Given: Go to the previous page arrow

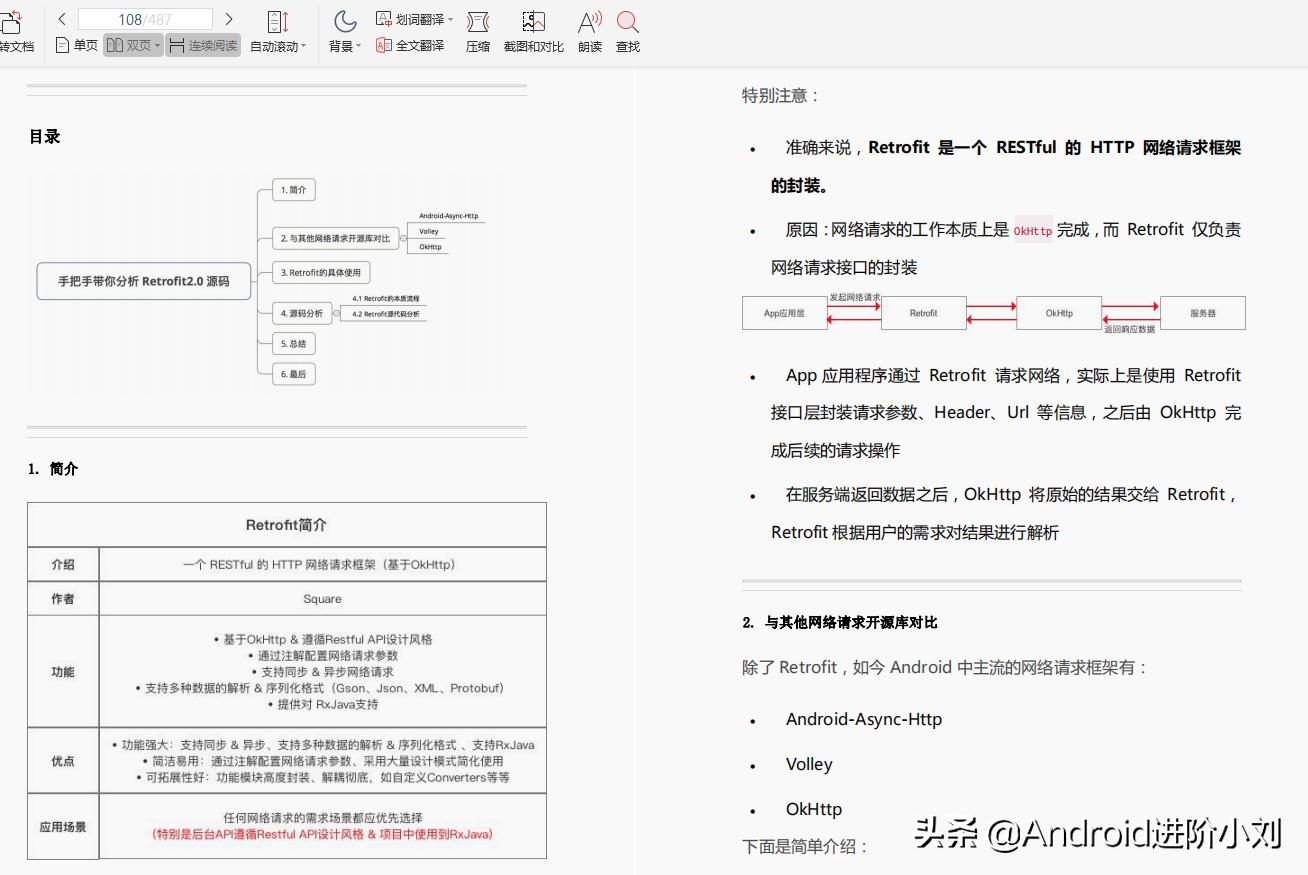Looking at the screenshot, I should click(x=62, y=19).
